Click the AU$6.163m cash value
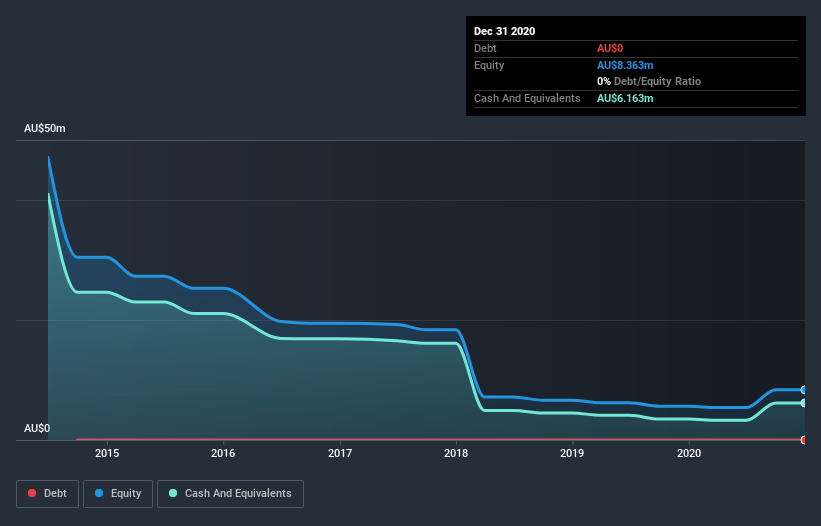Screen dimensions: 821x526 [x=625, y=98]
